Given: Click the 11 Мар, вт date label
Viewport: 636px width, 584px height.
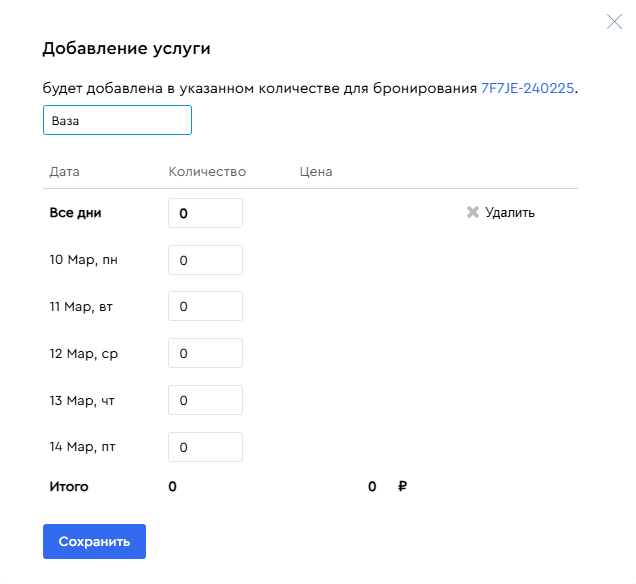Looking at the screenshot, I should [81, 307].
